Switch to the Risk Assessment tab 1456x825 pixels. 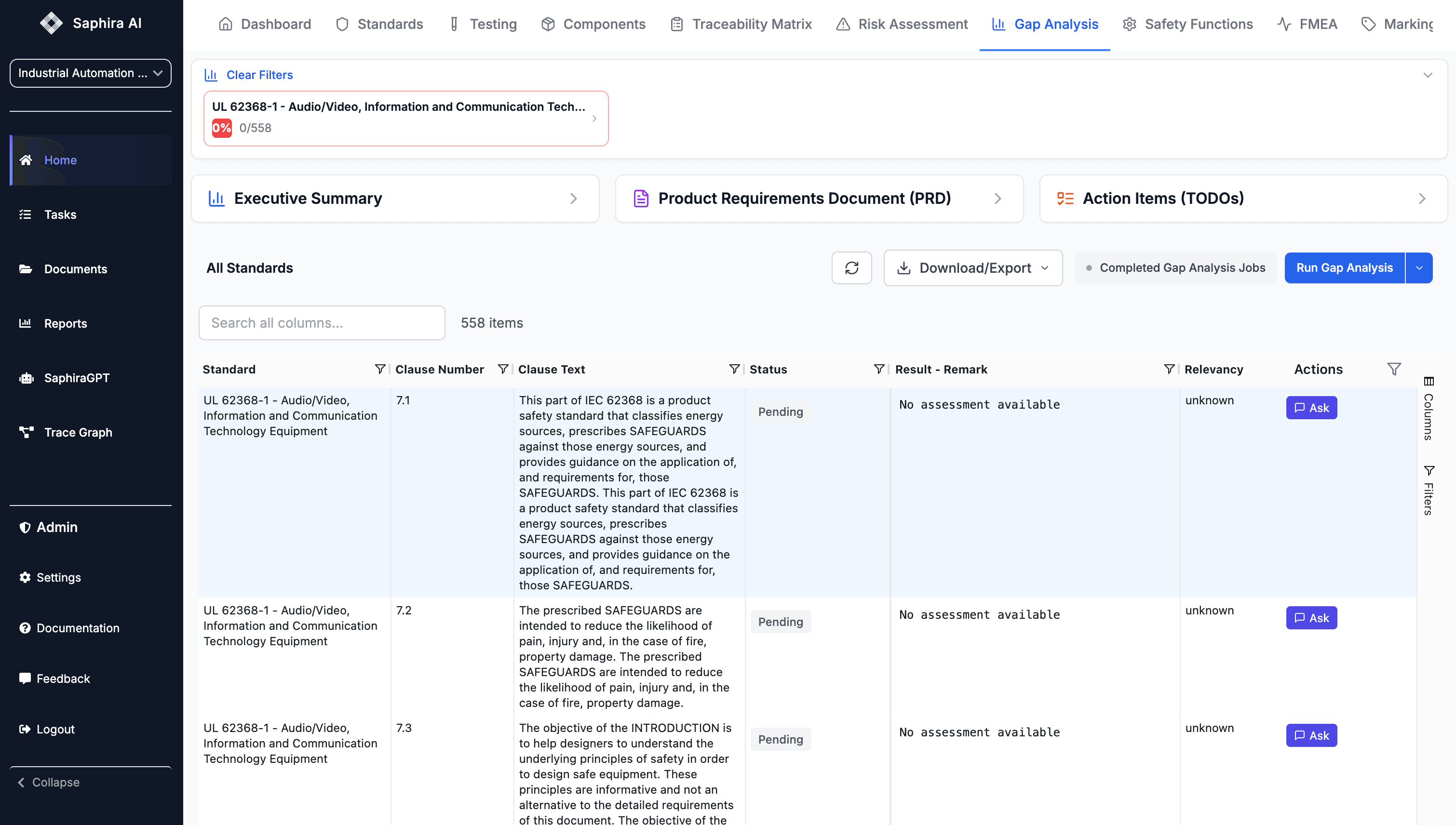[902, 25]
